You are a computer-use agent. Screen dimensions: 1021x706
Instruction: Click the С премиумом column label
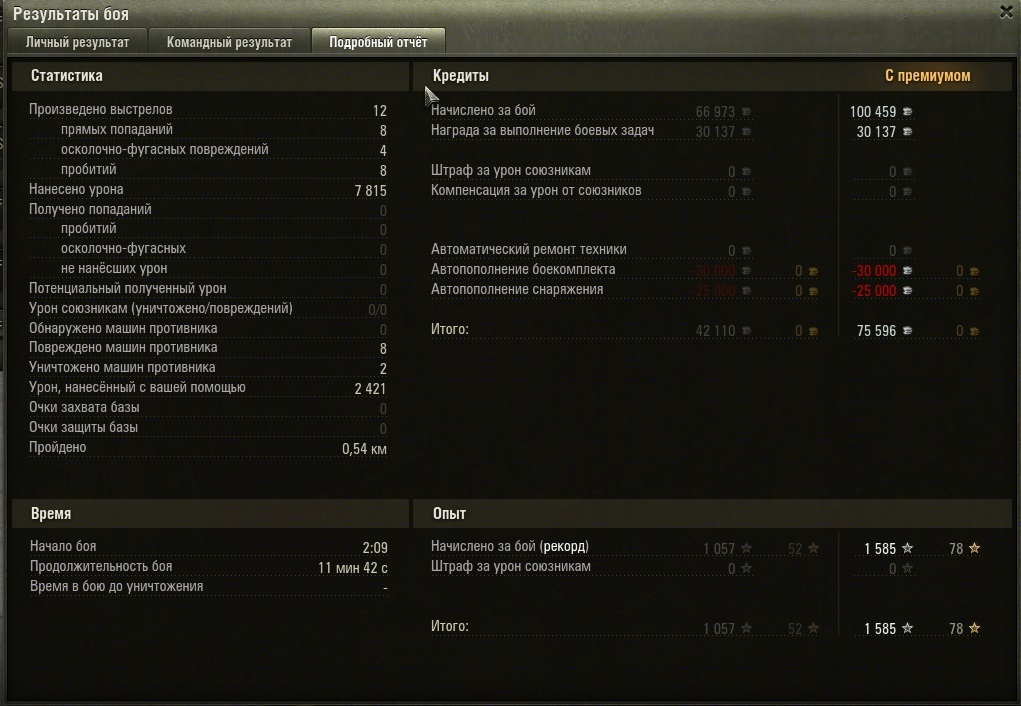928,76
